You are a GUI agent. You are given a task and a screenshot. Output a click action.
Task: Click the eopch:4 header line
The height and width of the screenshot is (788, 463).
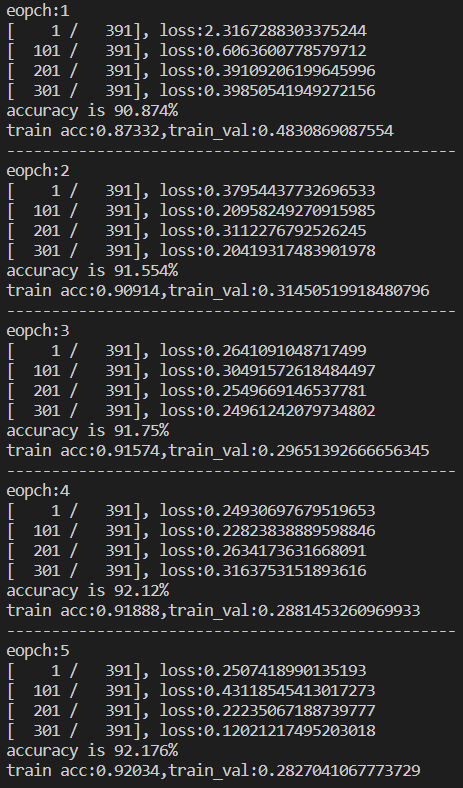click(38, 490)
